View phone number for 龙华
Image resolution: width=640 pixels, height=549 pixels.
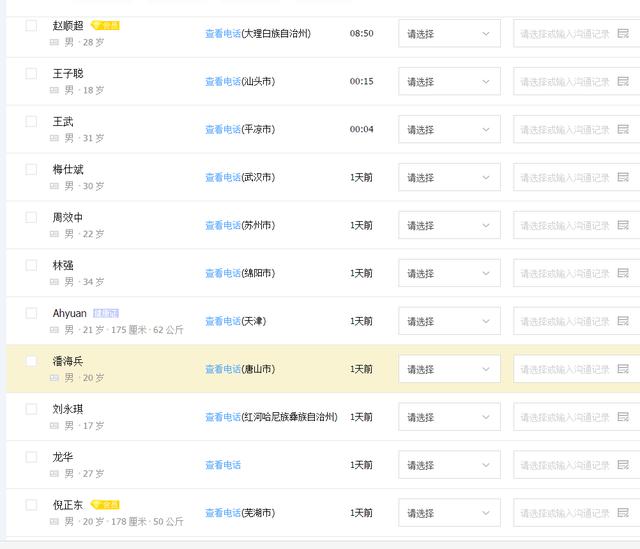(222, 465)
